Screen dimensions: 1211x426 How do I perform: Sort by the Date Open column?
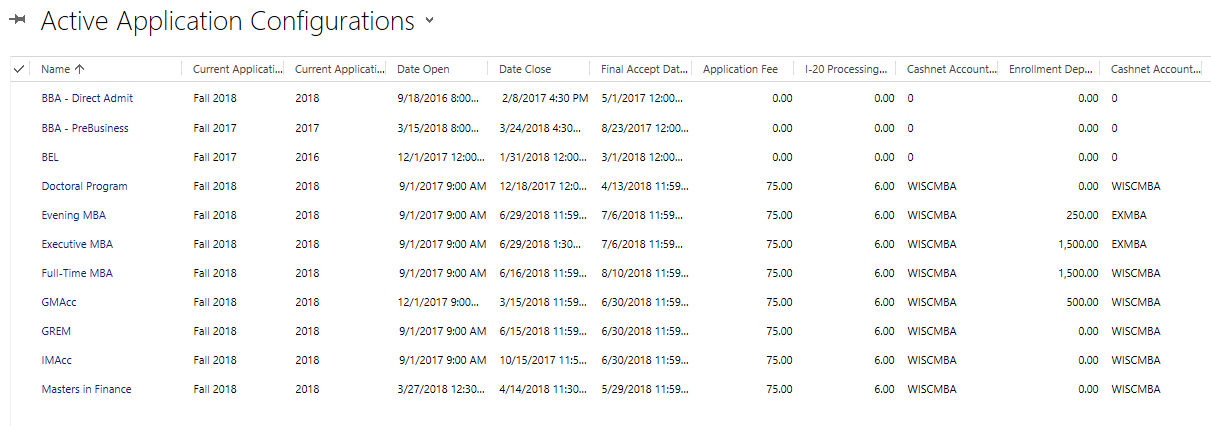pos(423,69)
